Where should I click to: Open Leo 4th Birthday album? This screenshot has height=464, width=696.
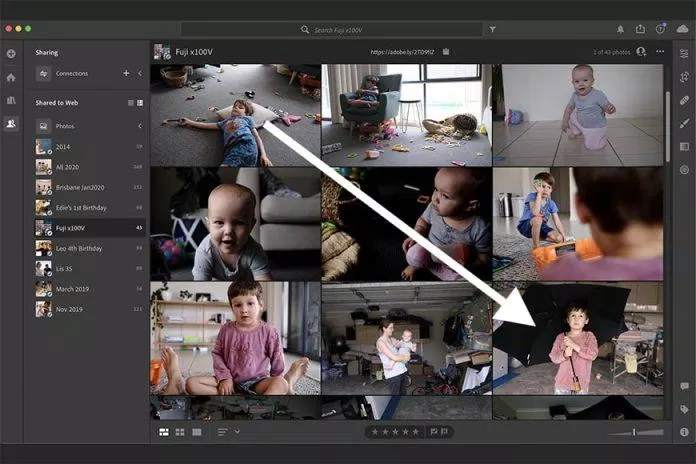[x=89, y=248]
